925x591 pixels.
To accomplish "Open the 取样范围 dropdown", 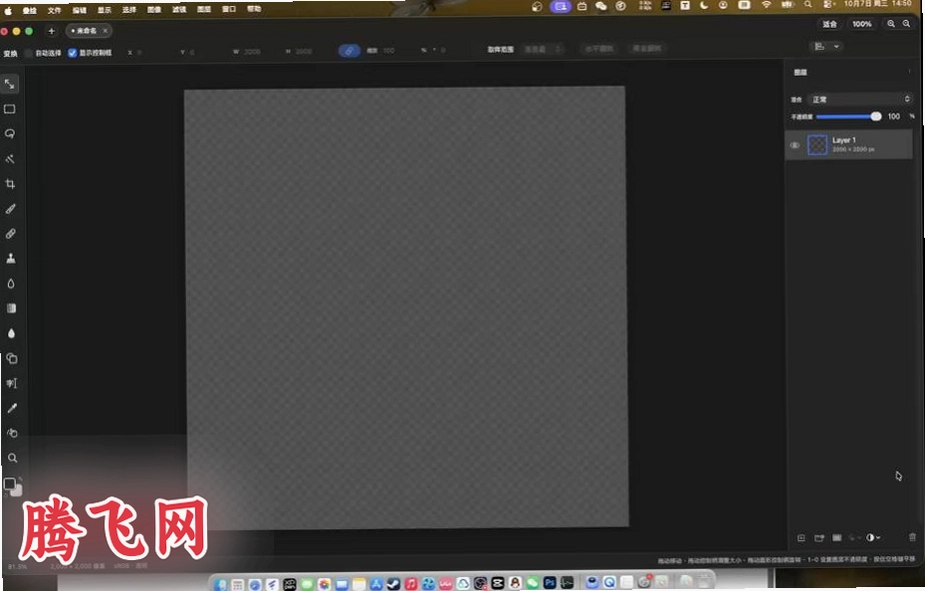I will 542,49.
